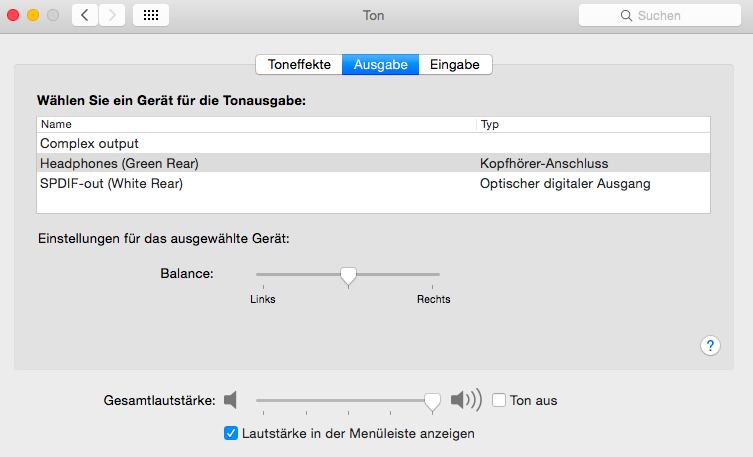The height and width of the screenshot is (457, 753).
Task: Open the Eingabe tab
Action: click(455, 65)
